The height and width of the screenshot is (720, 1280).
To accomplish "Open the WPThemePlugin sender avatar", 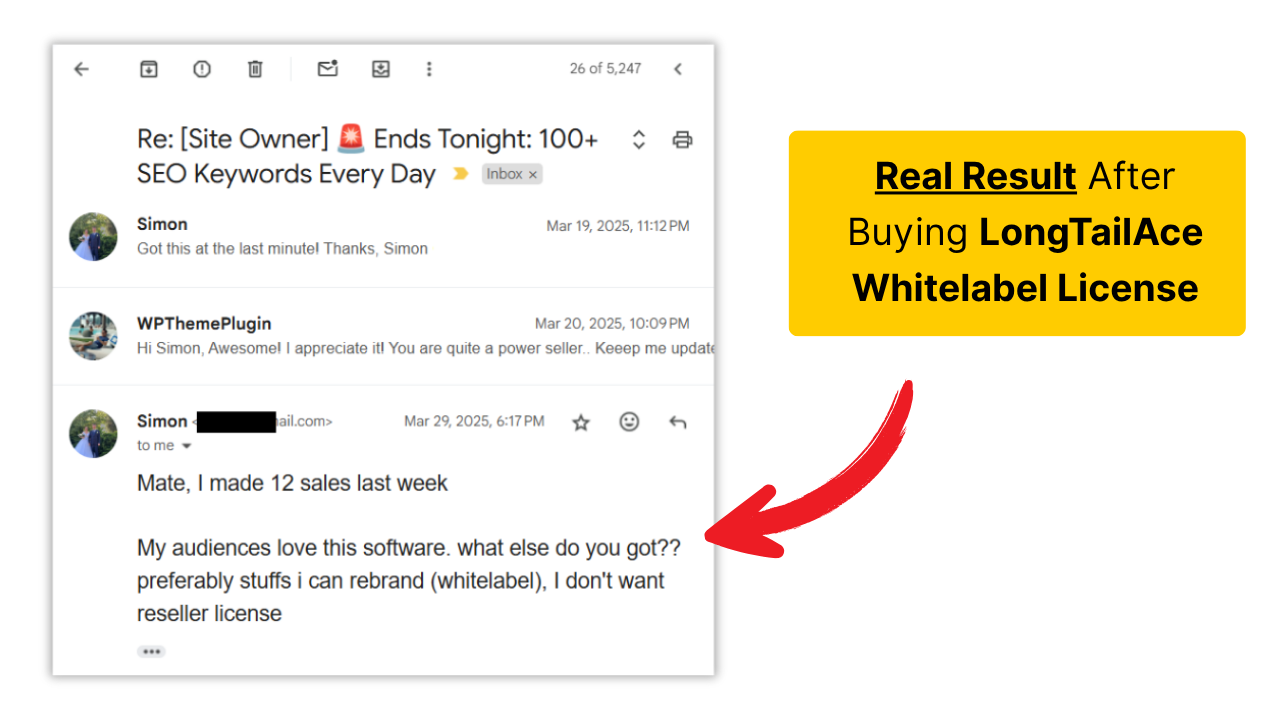I will (93, 335).
